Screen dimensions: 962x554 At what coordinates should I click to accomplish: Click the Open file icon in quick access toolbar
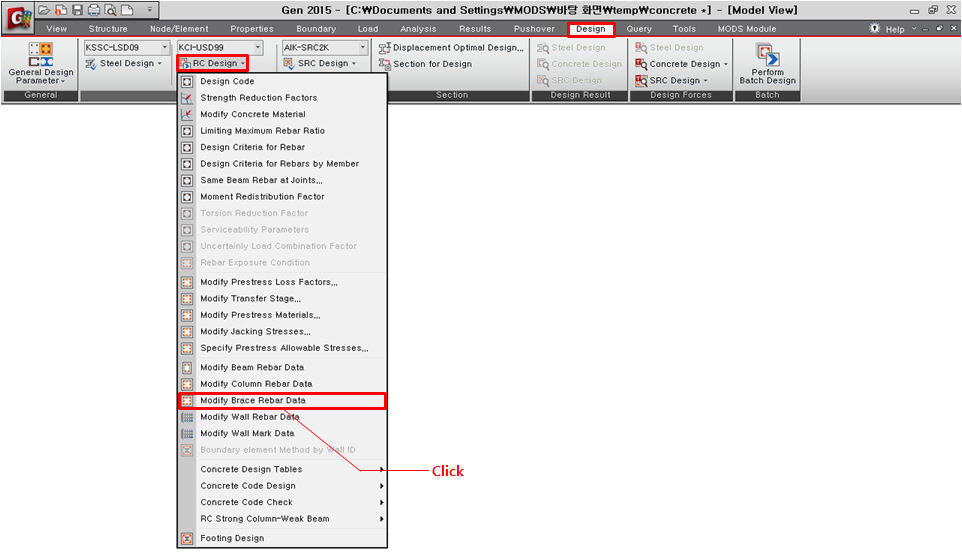point(44,10)
